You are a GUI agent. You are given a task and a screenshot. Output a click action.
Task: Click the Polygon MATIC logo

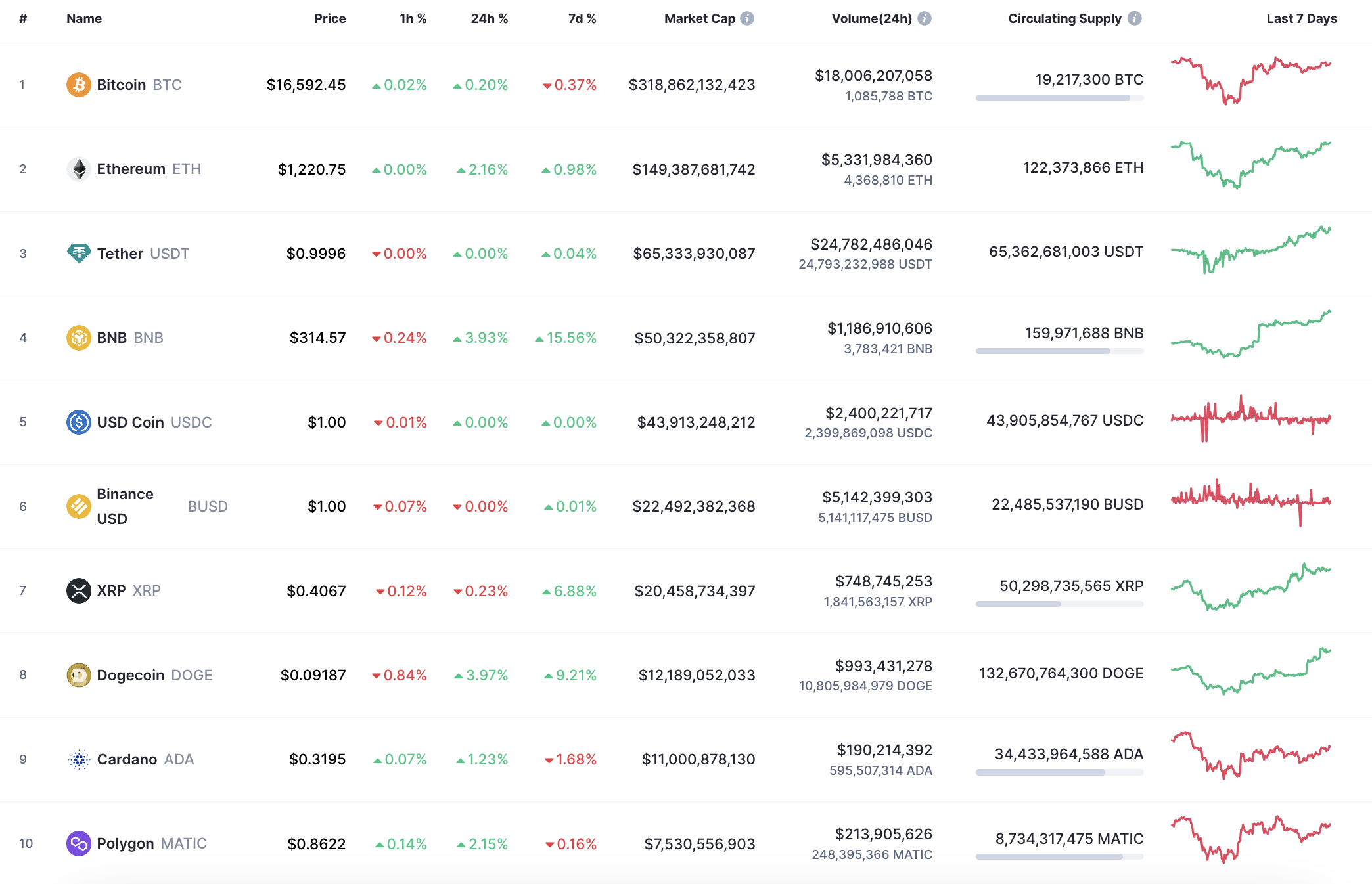pos(78,843)
